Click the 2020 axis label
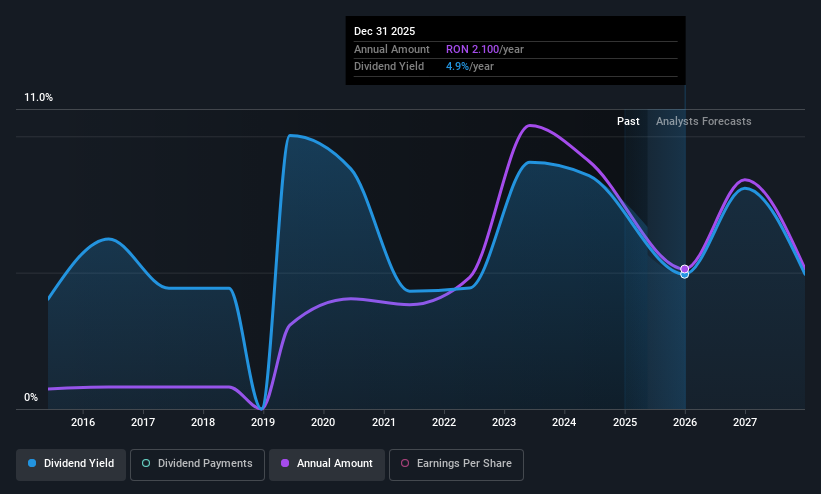This screenshot has width=821, height=494. coord(323,422)
